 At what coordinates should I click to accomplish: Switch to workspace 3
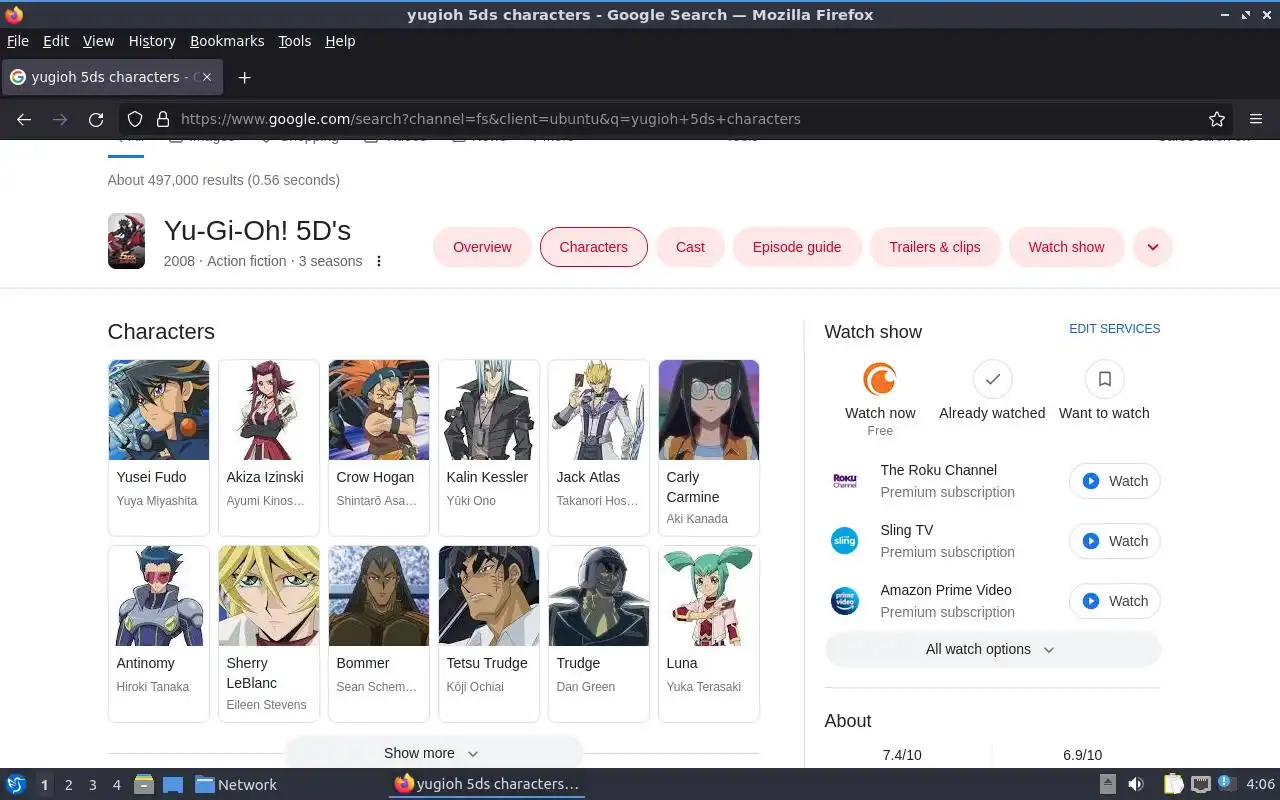pyautogui.click(x=93, y=785)
